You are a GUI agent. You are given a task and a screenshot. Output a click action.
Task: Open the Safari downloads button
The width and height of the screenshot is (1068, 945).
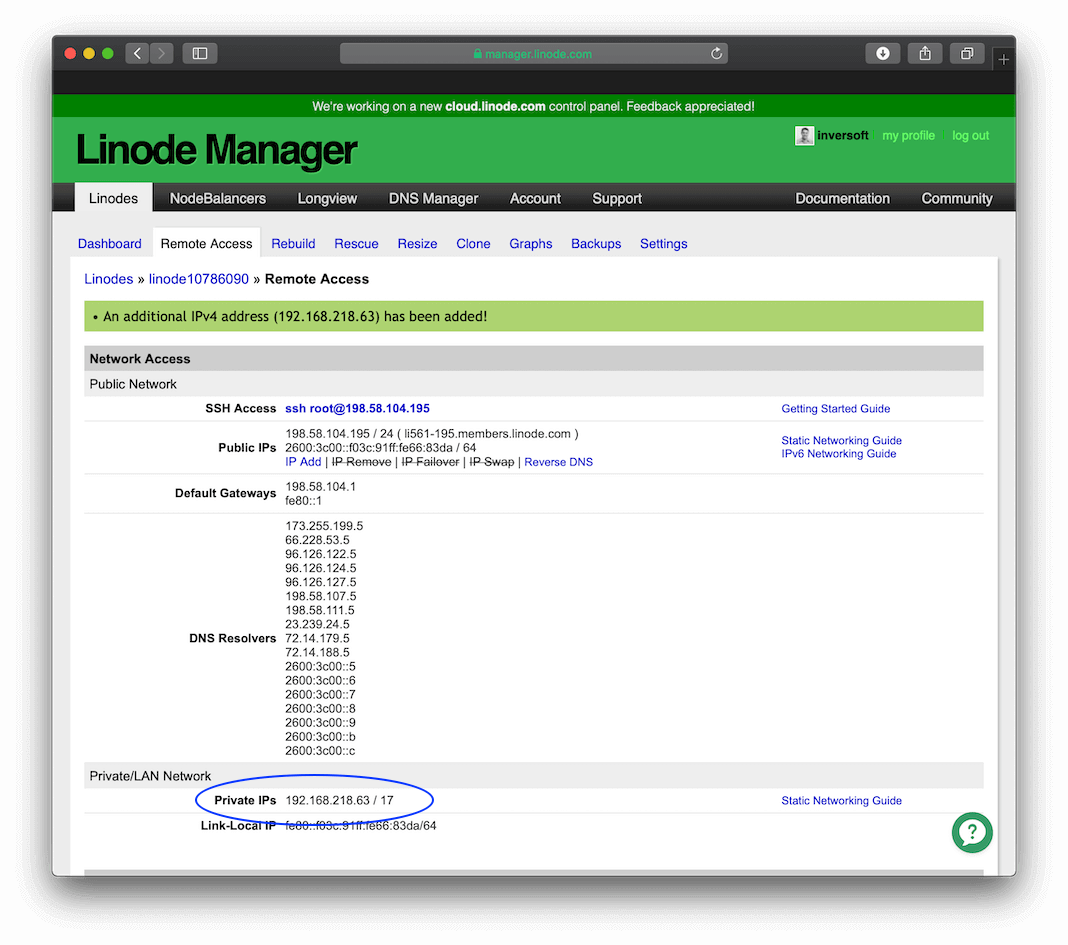pos(883,53)
